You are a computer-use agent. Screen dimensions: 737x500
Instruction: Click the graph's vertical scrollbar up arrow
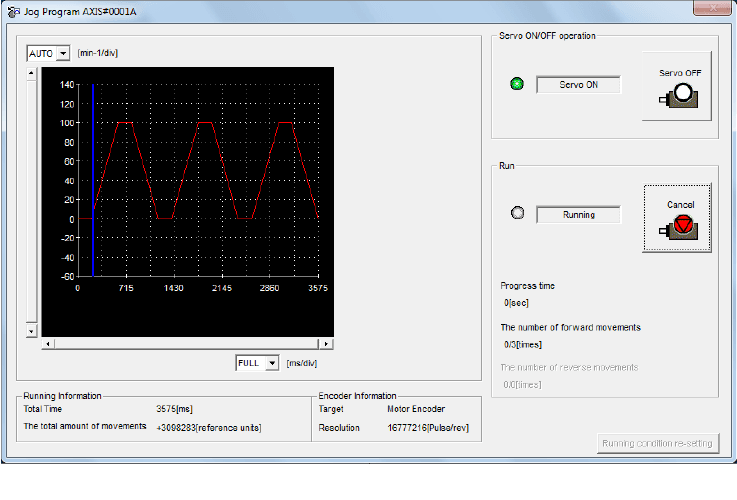pyautogui.click(x=31, y=73)
